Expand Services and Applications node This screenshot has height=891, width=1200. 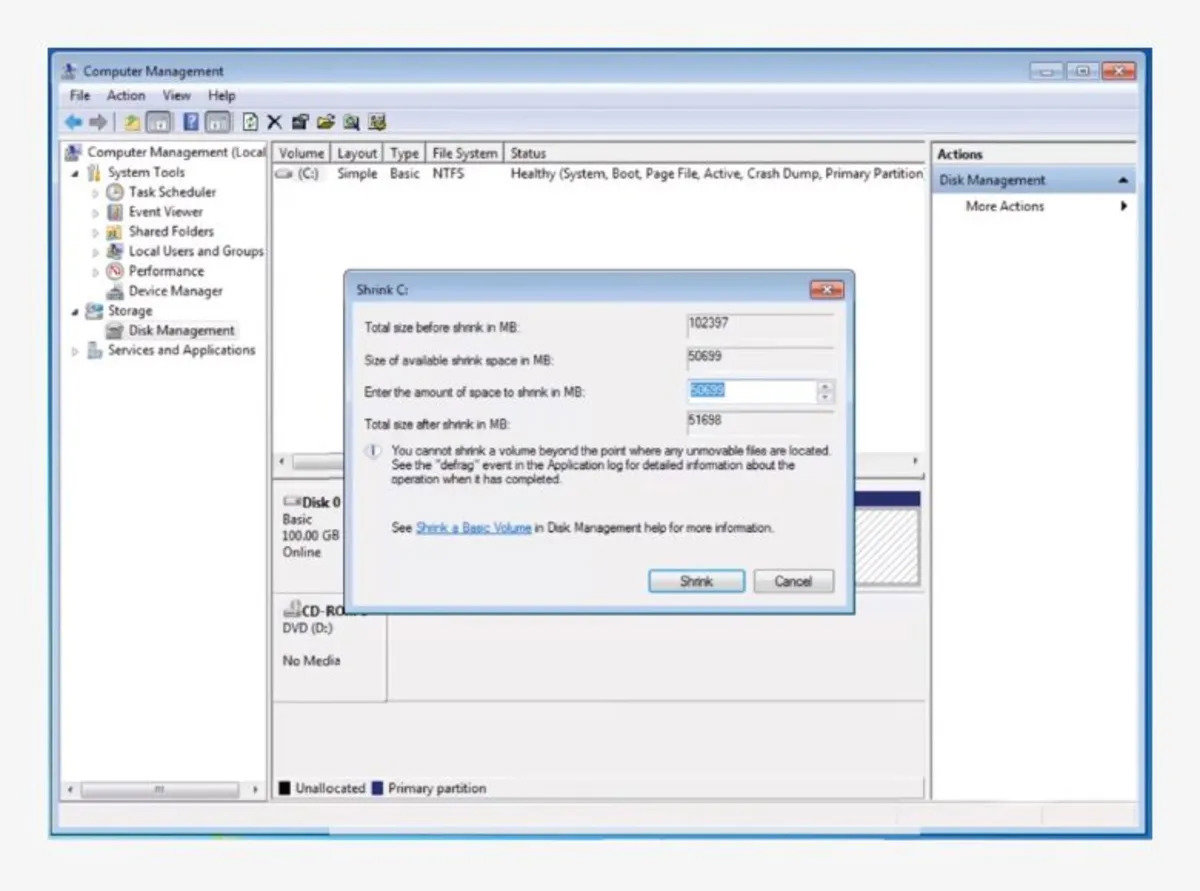[76, 351]
